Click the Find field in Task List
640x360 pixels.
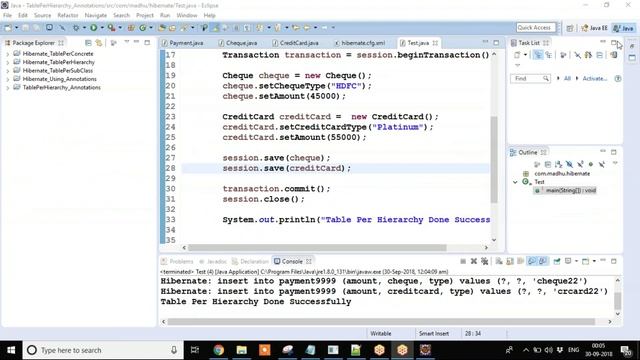(530, 78)
